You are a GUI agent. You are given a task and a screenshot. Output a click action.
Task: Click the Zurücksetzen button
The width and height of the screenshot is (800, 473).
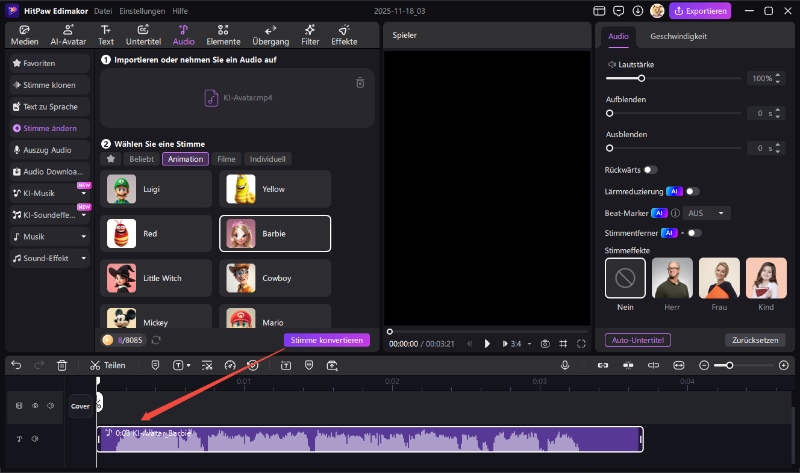click(x=755, y=340)
